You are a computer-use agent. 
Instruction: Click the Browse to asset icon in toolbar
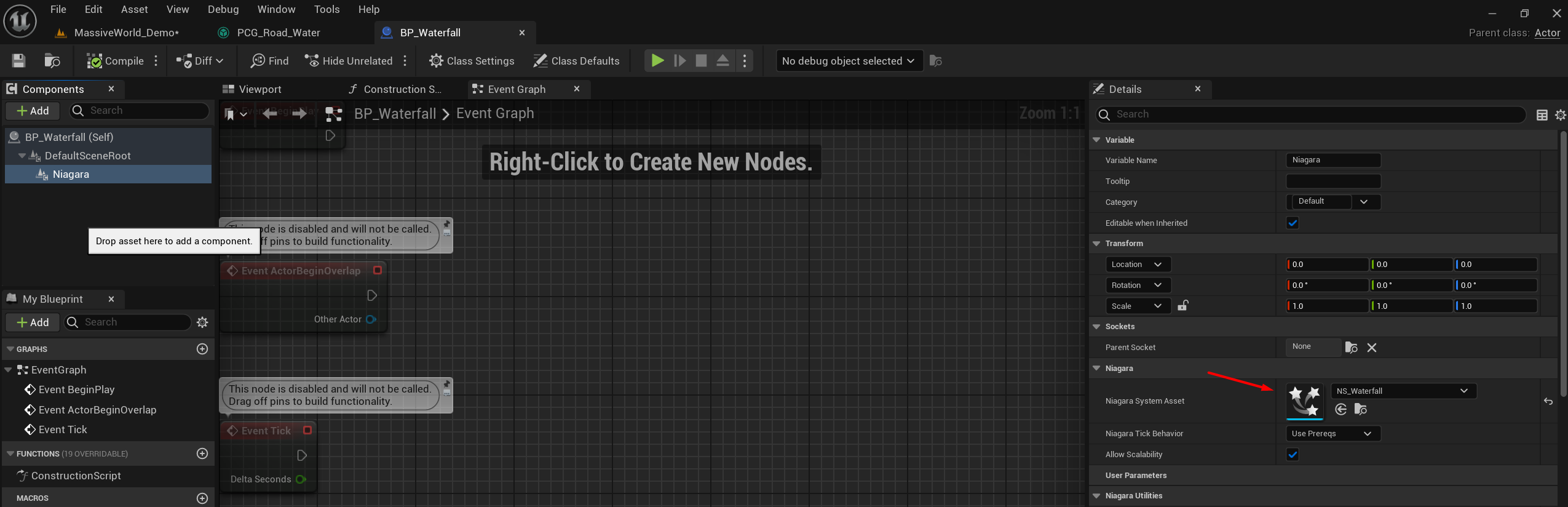[52, 60]
